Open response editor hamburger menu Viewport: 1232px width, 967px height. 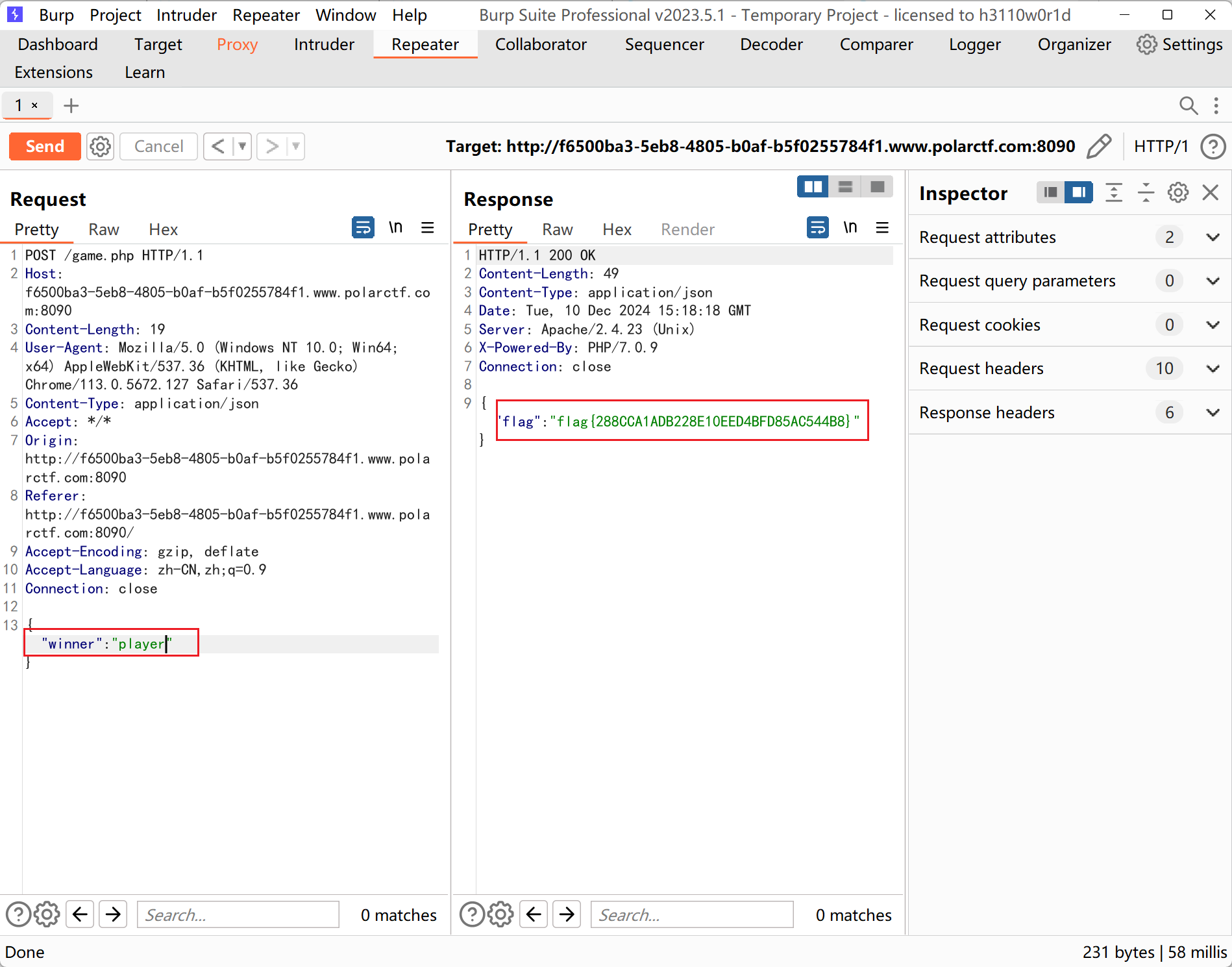point(882,227)
